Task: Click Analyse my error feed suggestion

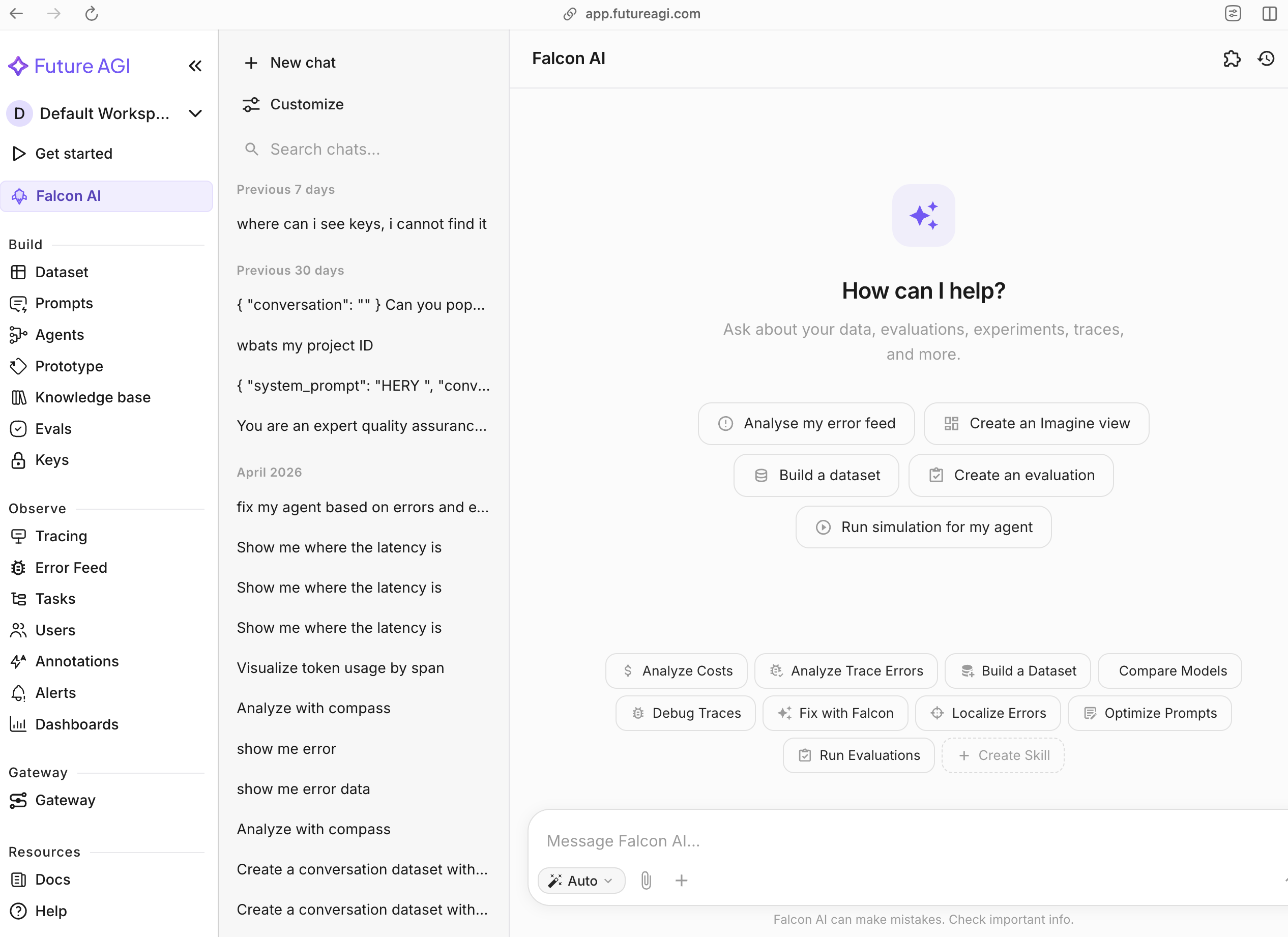Action: tap(806, 424)
